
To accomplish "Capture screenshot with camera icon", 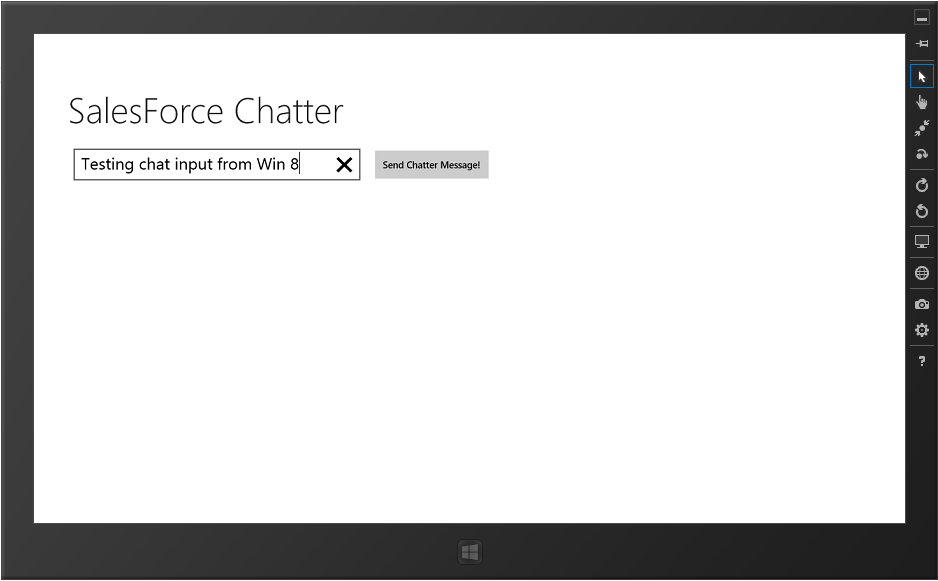I will click(922, 304).
